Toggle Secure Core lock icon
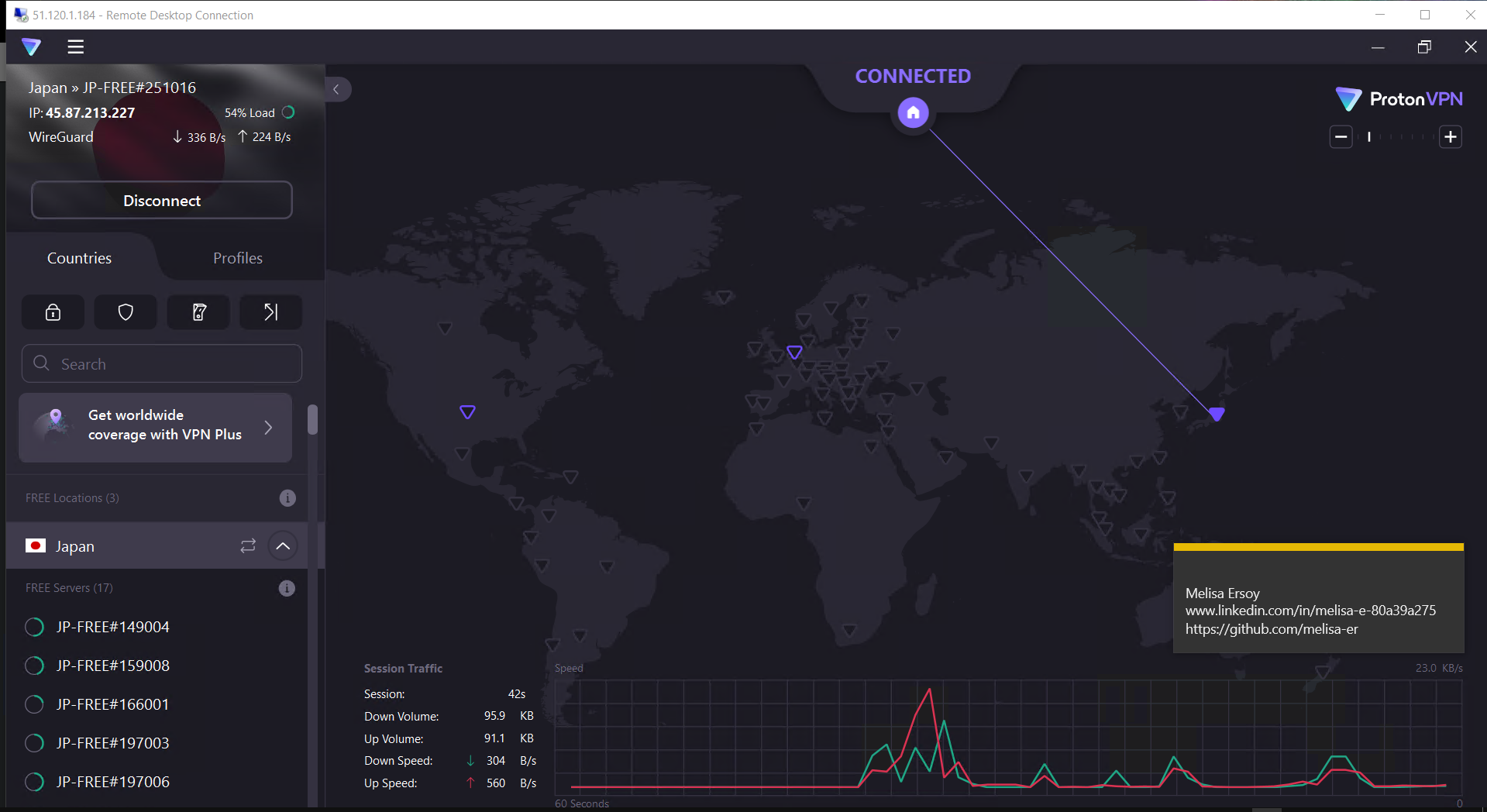This screenshot has height=812, width=1487. [53, 312]
